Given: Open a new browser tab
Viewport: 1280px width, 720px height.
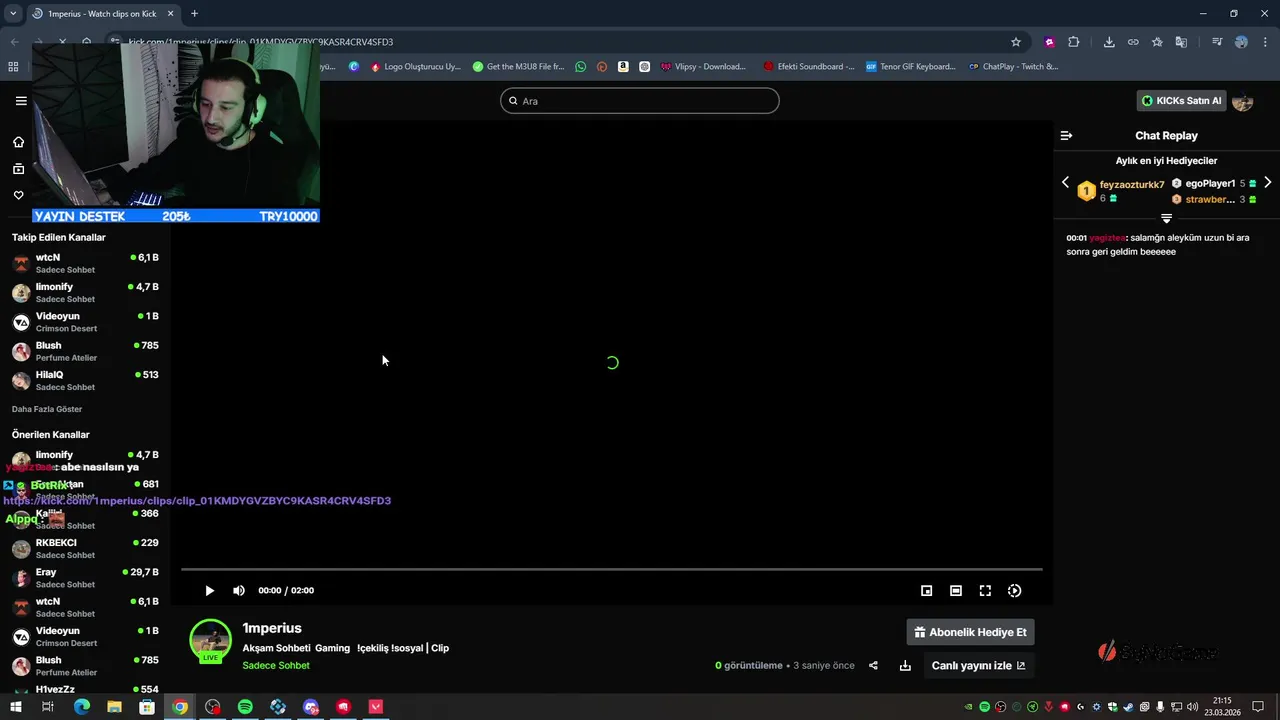Looking at the screenshot, I should pyautogui.click(x=194, y=14).
